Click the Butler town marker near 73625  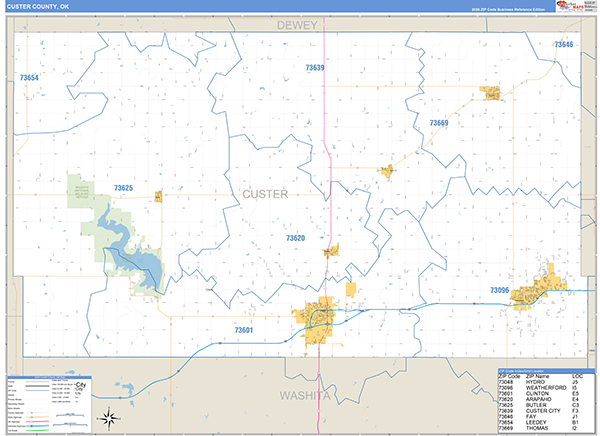tap(158, 196)
